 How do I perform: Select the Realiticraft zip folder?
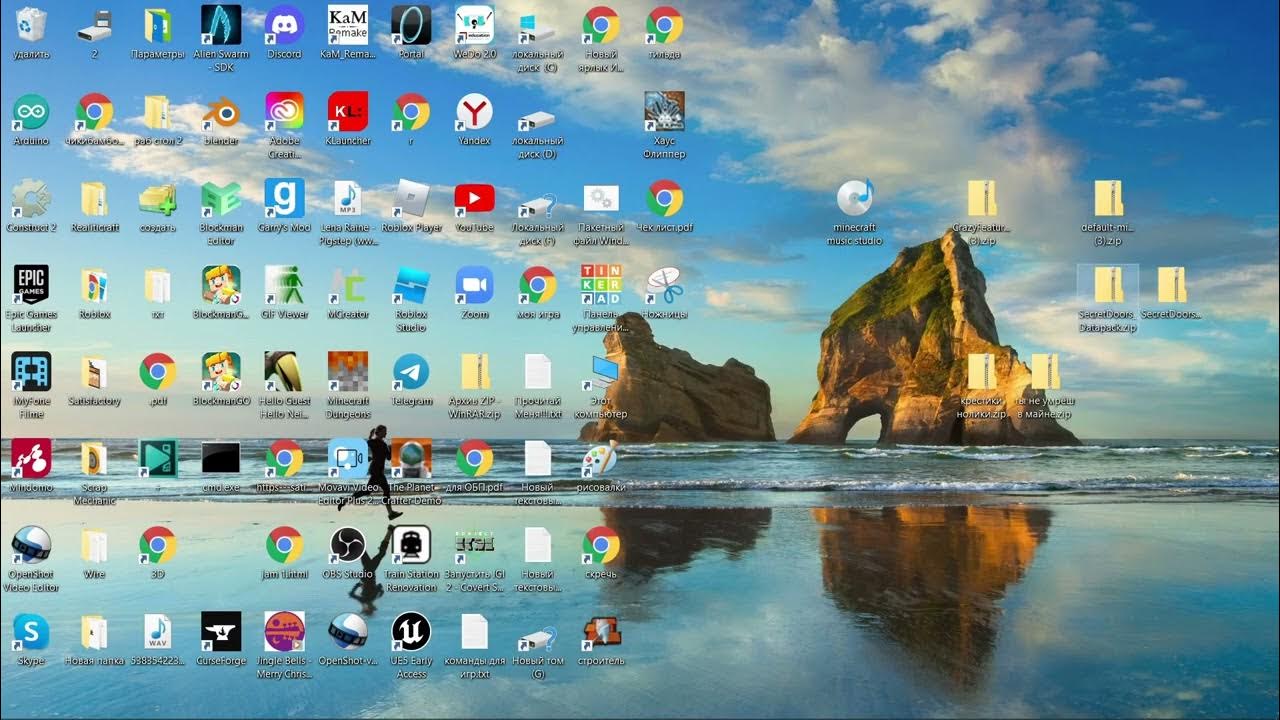click(x=94, y=198)
